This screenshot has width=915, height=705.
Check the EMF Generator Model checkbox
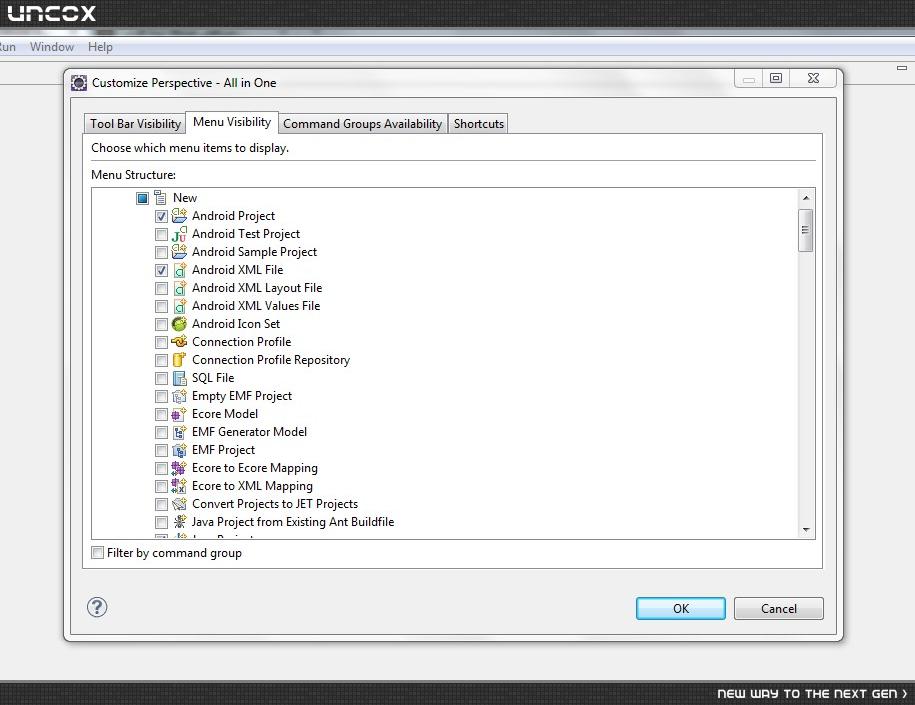click(162, 433)
